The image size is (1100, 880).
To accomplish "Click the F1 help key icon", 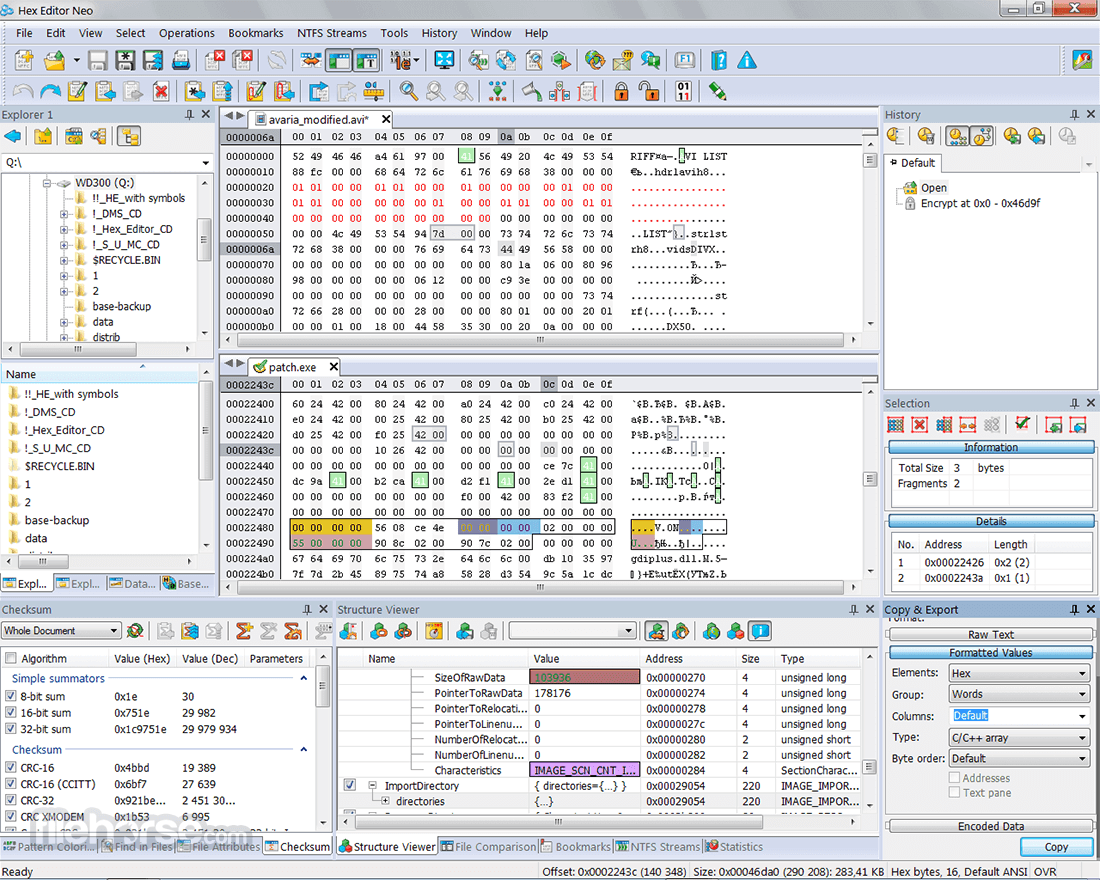I will click(685, 61).
